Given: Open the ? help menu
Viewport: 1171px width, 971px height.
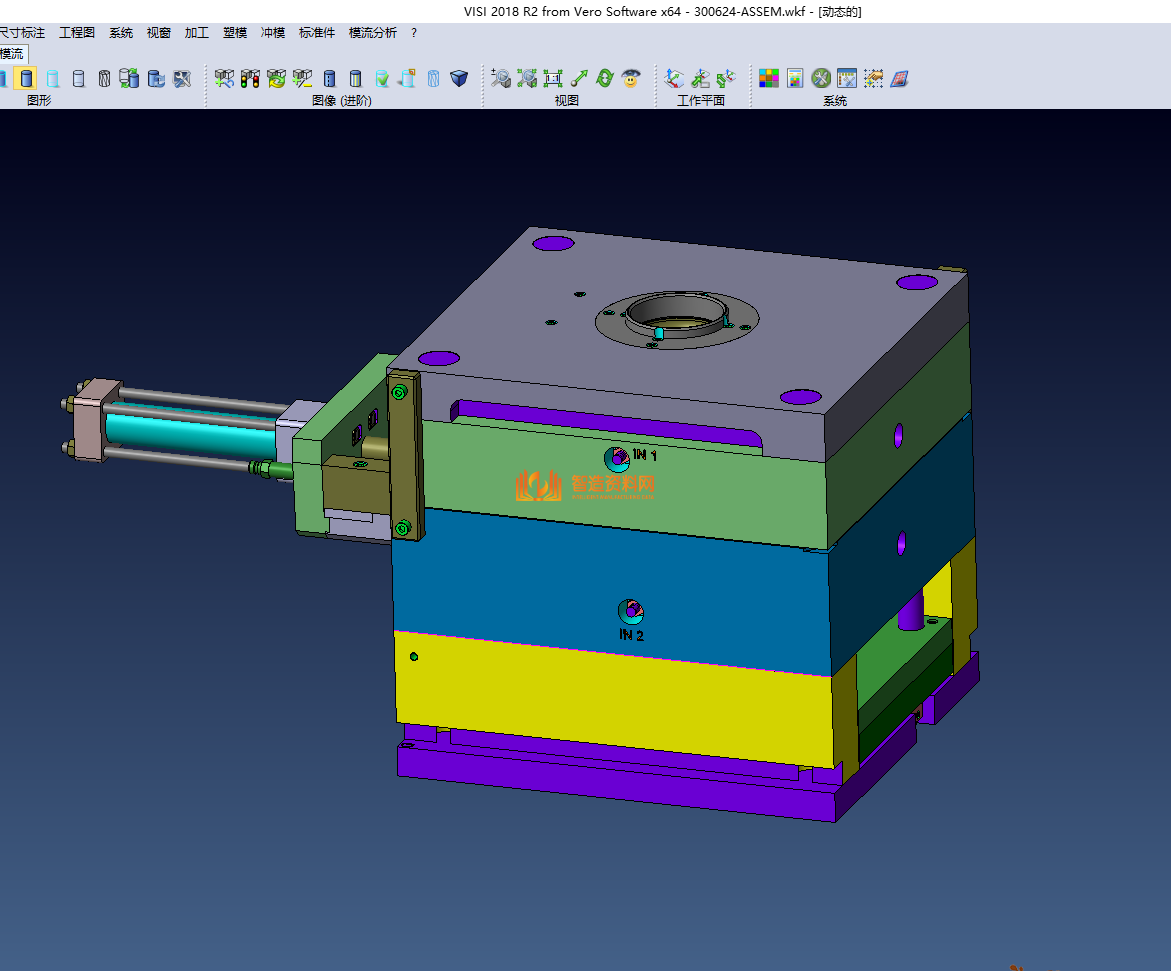Looking at the screenshot, I should (x=414, y=33).
